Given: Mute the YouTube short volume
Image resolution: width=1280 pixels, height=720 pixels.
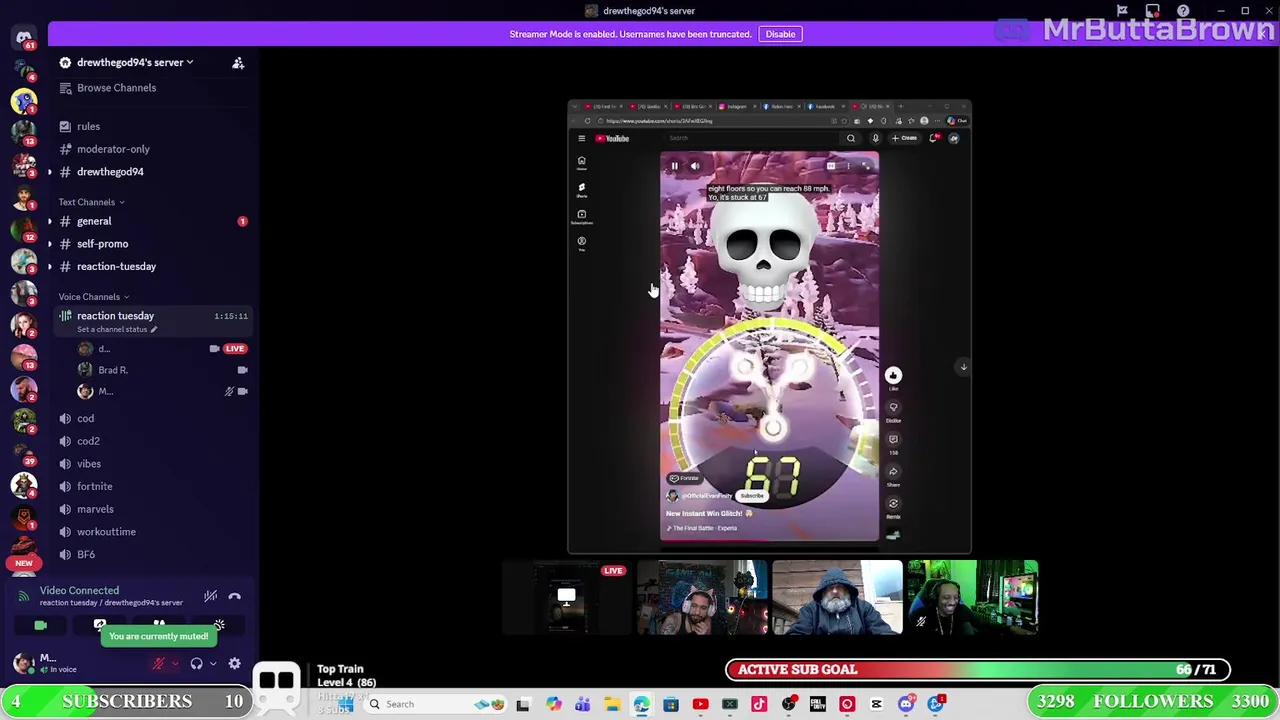Looking at the screenshot, I should point(695,166).
